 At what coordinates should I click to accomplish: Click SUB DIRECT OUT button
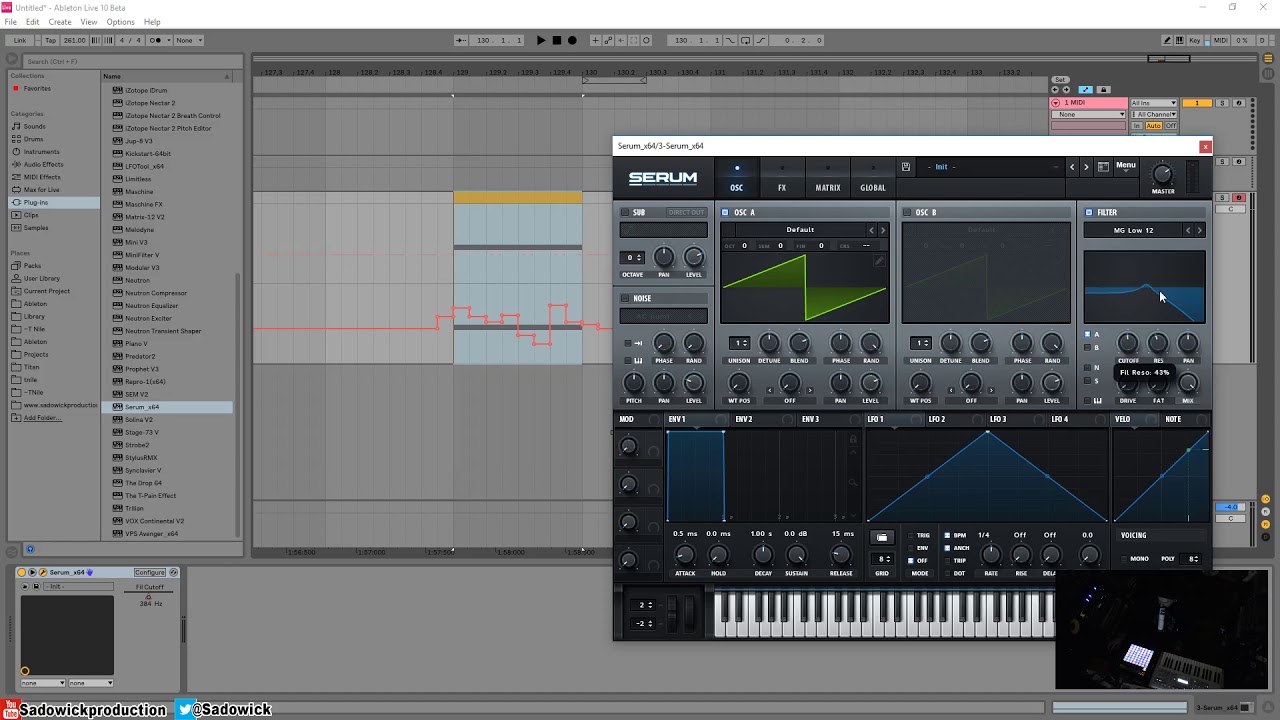coord(686,212)
